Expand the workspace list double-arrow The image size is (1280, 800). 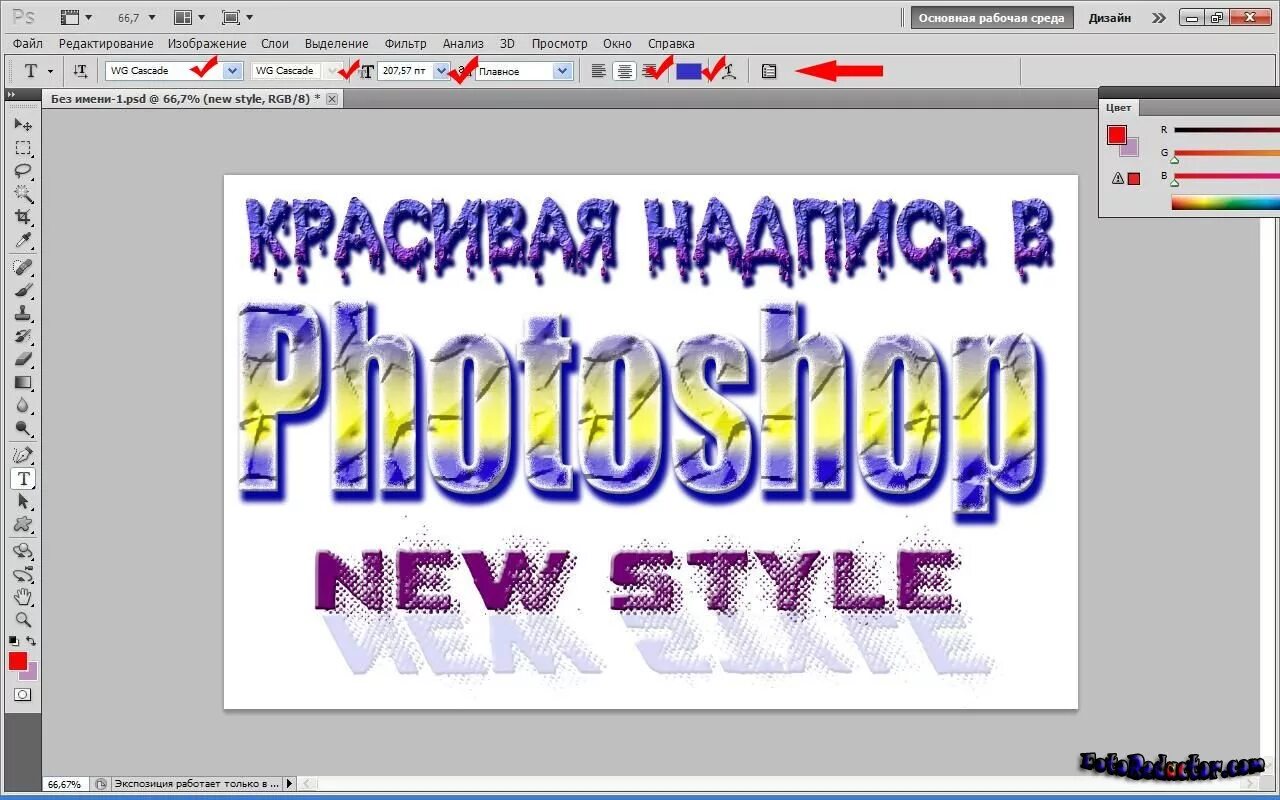1158,18
